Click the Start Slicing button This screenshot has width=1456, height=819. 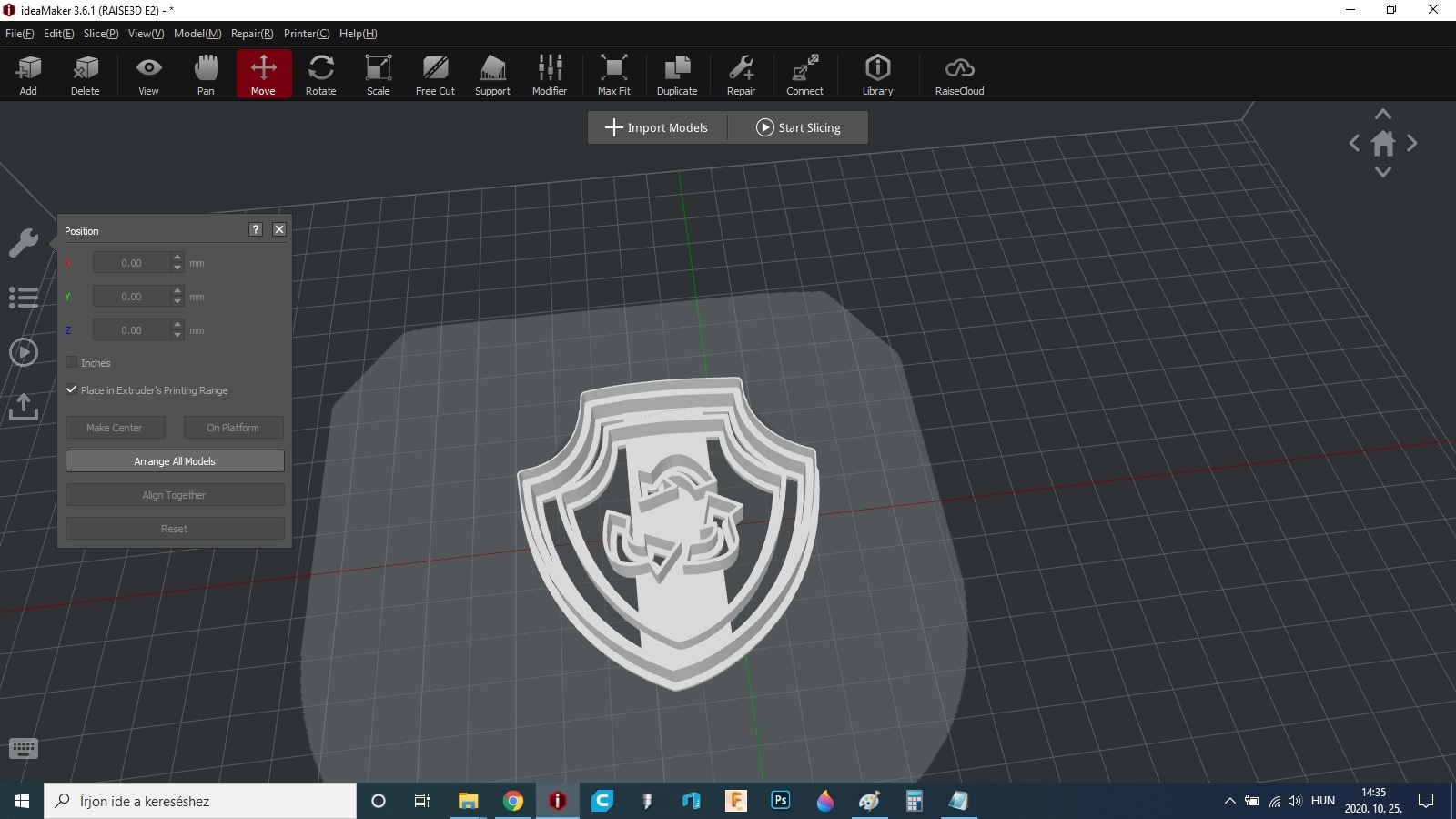[x=798, y=127]
